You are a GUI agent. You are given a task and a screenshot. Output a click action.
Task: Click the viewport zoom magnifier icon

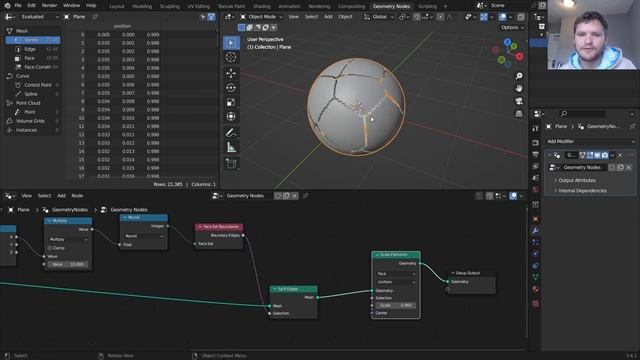pyautogui.click(x=519, y=76)
